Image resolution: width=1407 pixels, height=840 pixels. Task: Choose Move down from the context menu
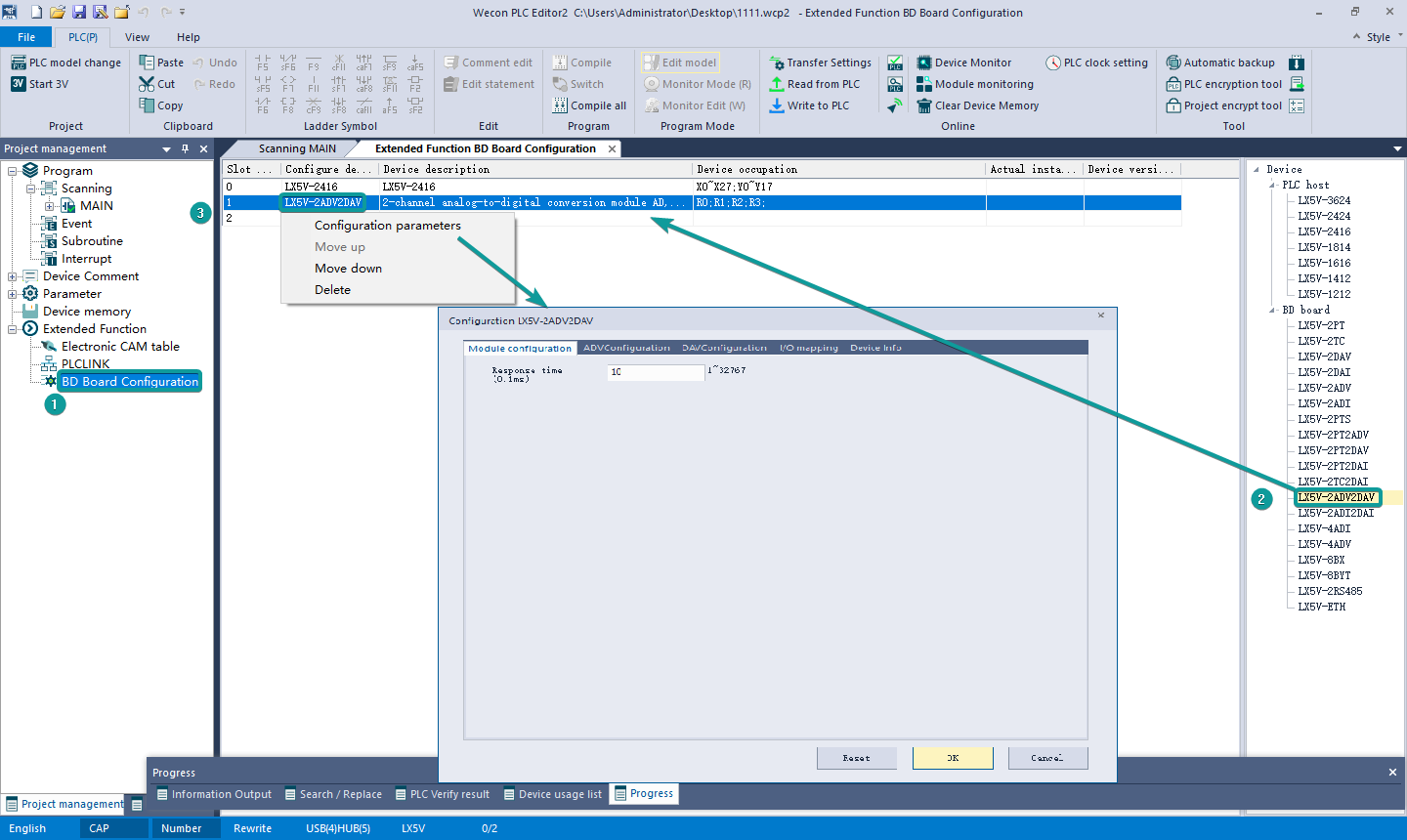348,269
